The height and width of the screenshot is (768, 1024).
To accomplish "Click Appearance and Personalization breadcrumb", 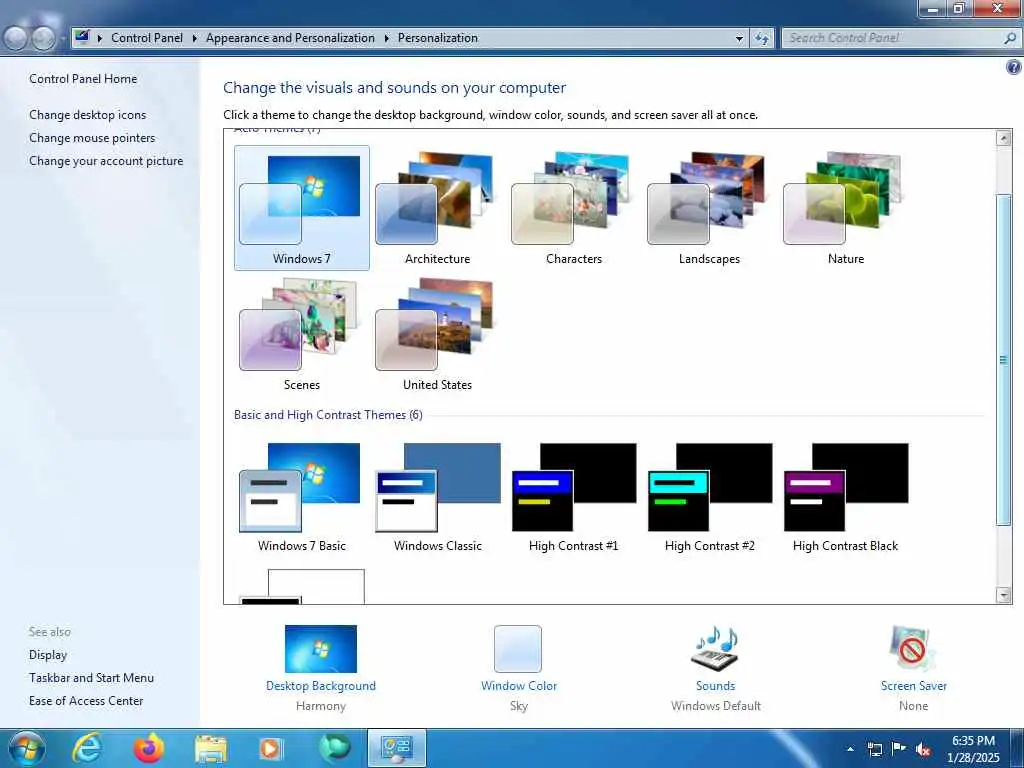I will pyautogui.click(x=290, y=38).
